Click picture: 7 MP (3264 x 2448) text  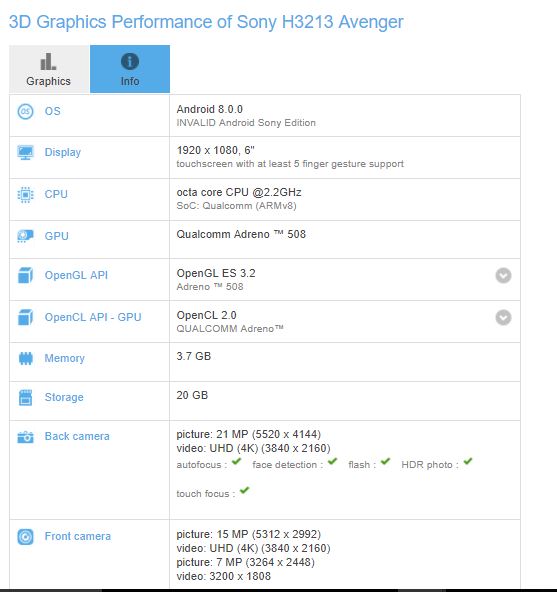pos(245,563)
